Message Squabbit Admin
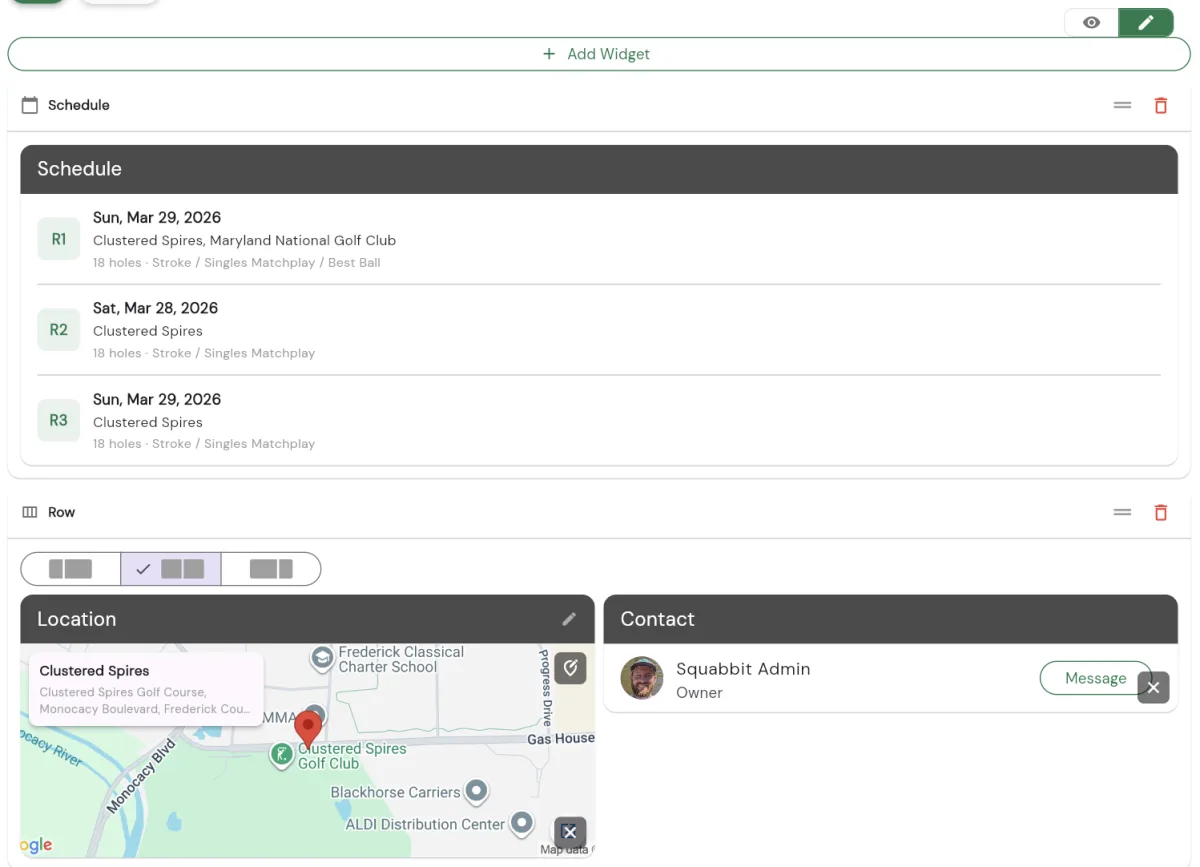1200x867 pixels. coord(1094,678)
